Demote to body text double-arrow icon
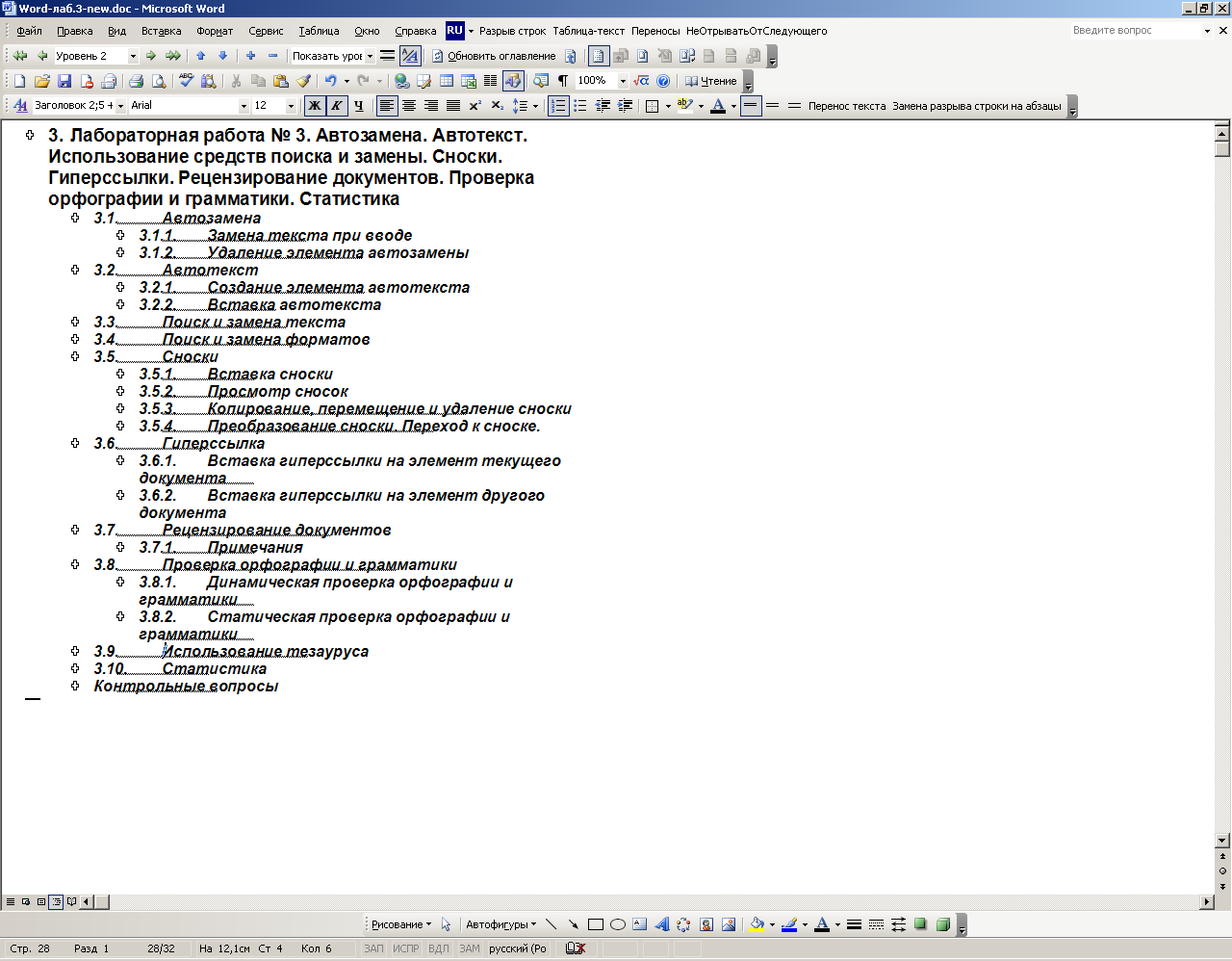The image size is (1232, 961). click(172, 56)
